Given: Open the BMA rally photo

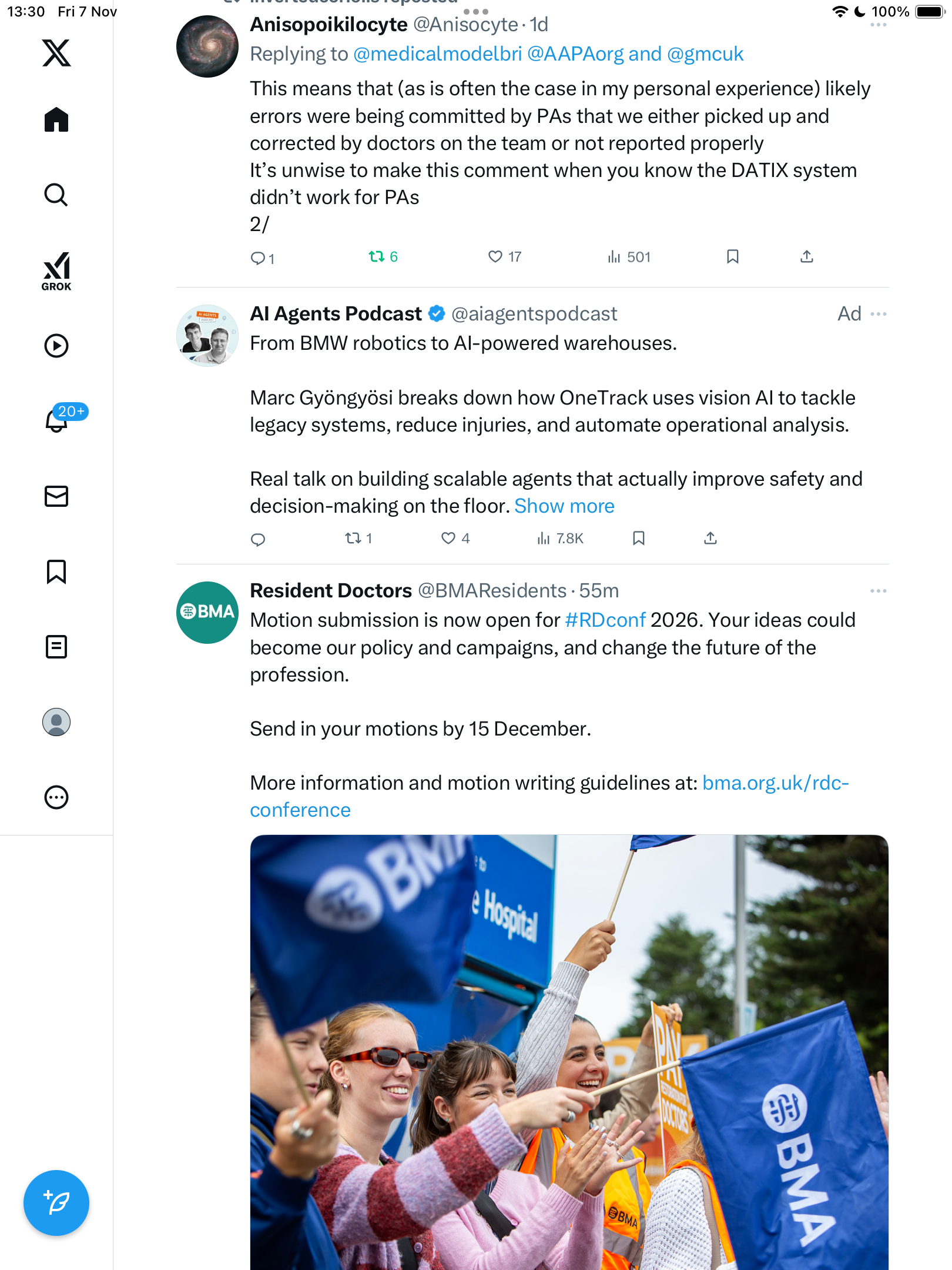Looking at the screenshot, I should pyautogui.click(x=569, y=1052).
